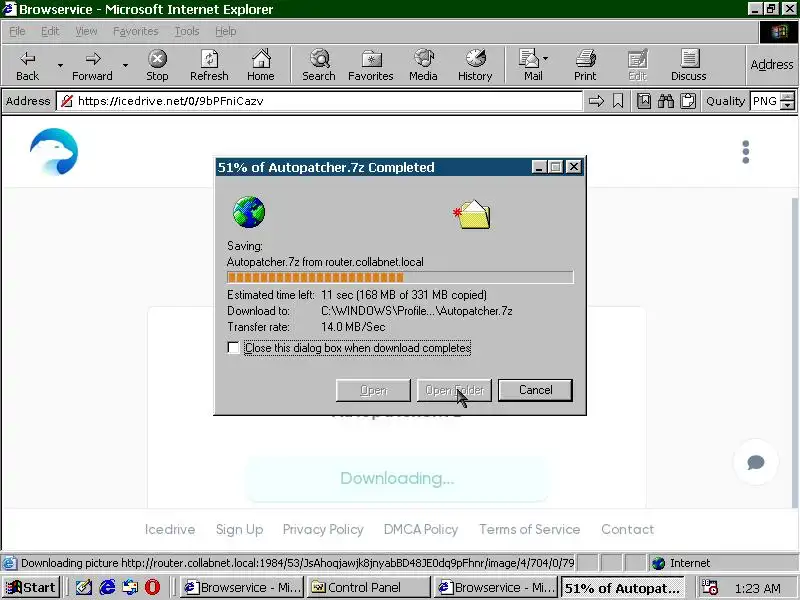Refresh the current page
Screen dimensions: 800x600
[209, 65]
